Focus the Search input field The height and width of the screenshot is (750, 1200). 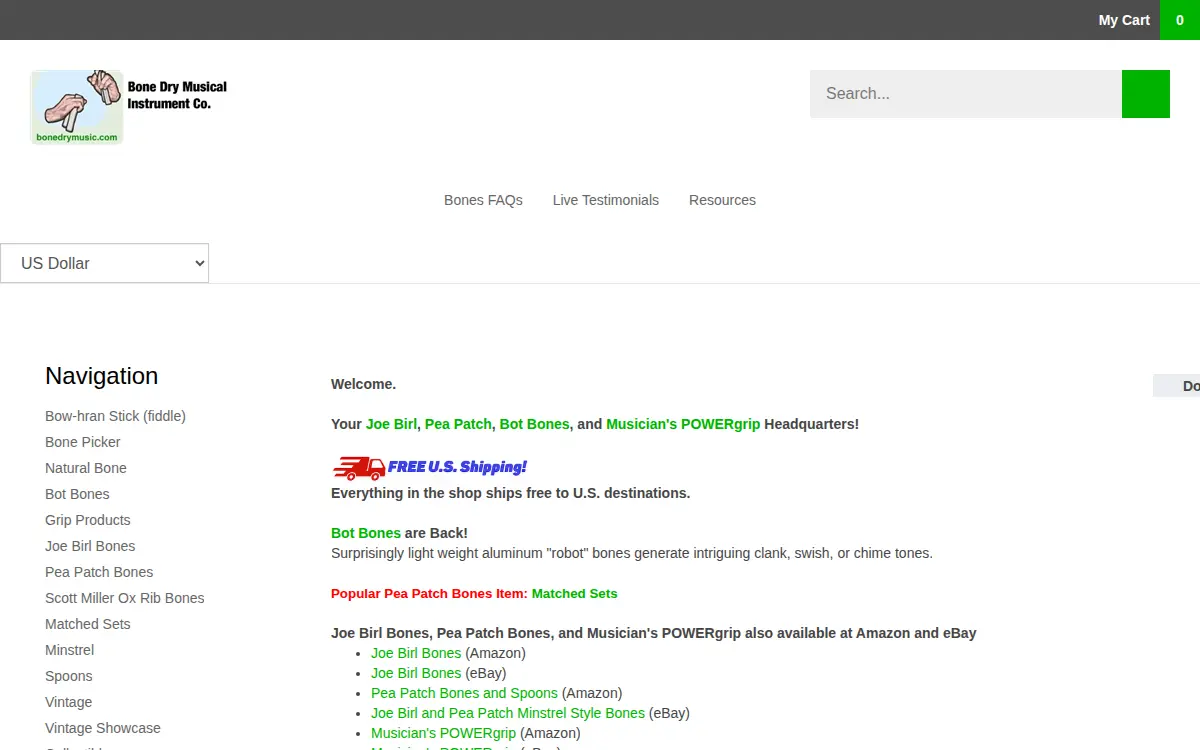(x=966, y=94)
